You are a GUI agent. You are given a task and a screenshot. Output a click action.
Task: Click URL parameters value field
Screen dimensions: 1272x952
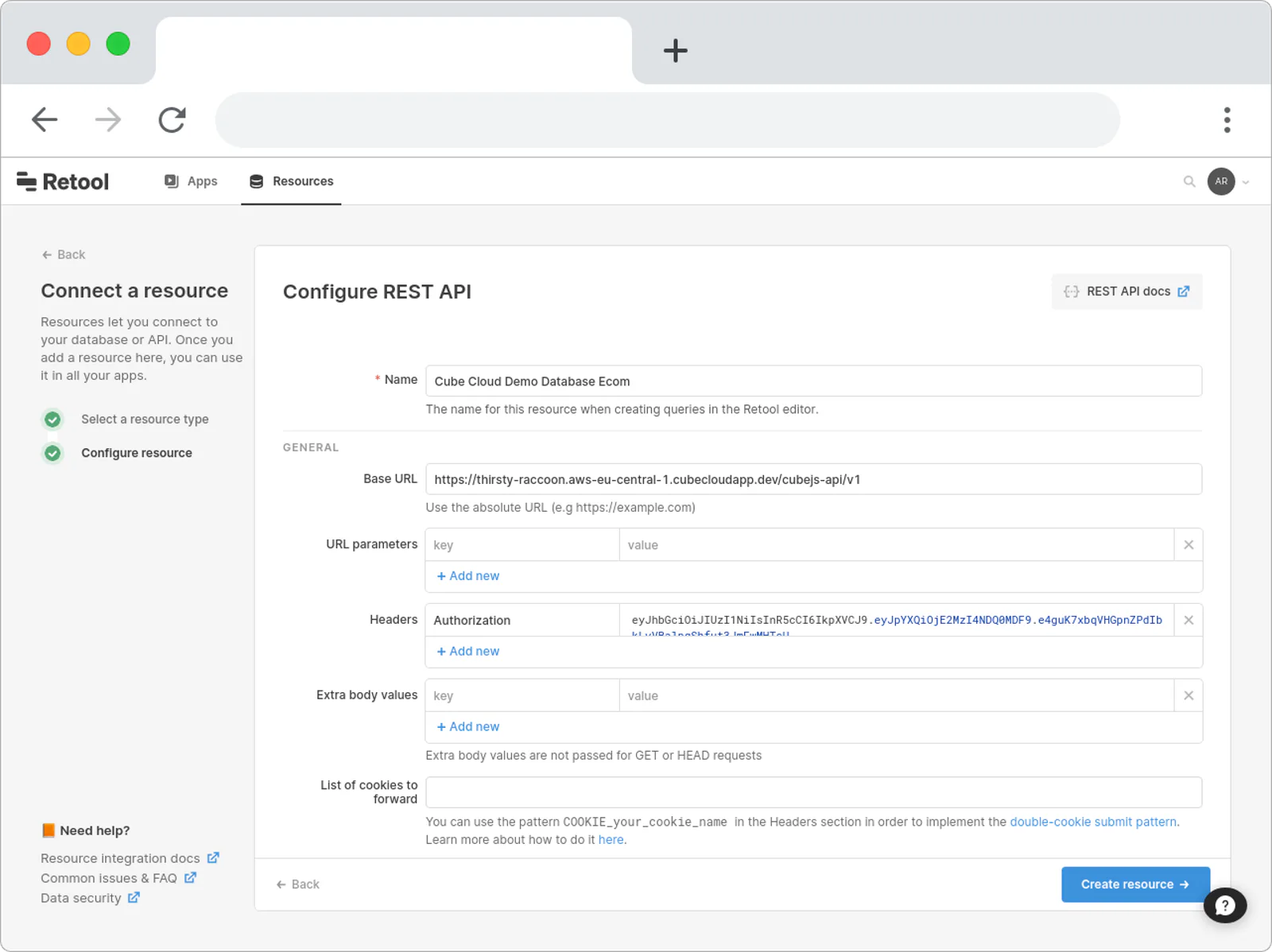[x=897, y=545]
